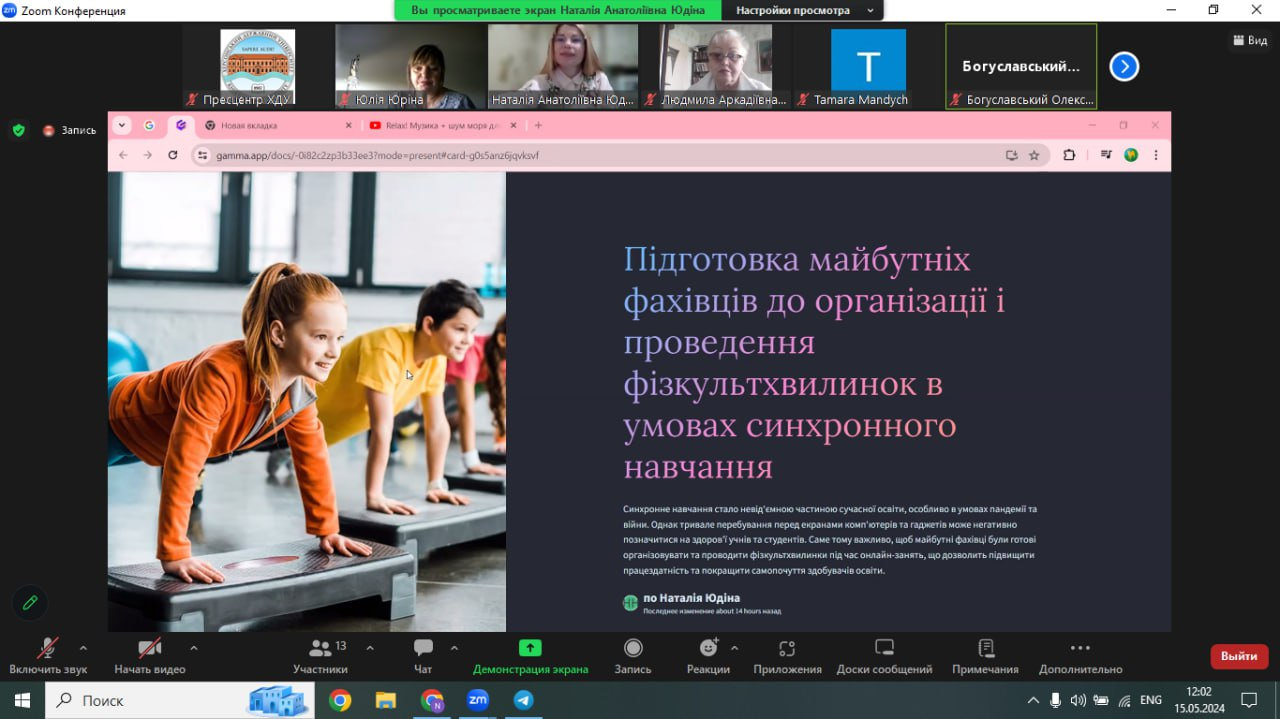The width and height of the screenshot is (1280, 719).
Task: Open Доски сообщений whiteboards
Action: coord(884,656)
